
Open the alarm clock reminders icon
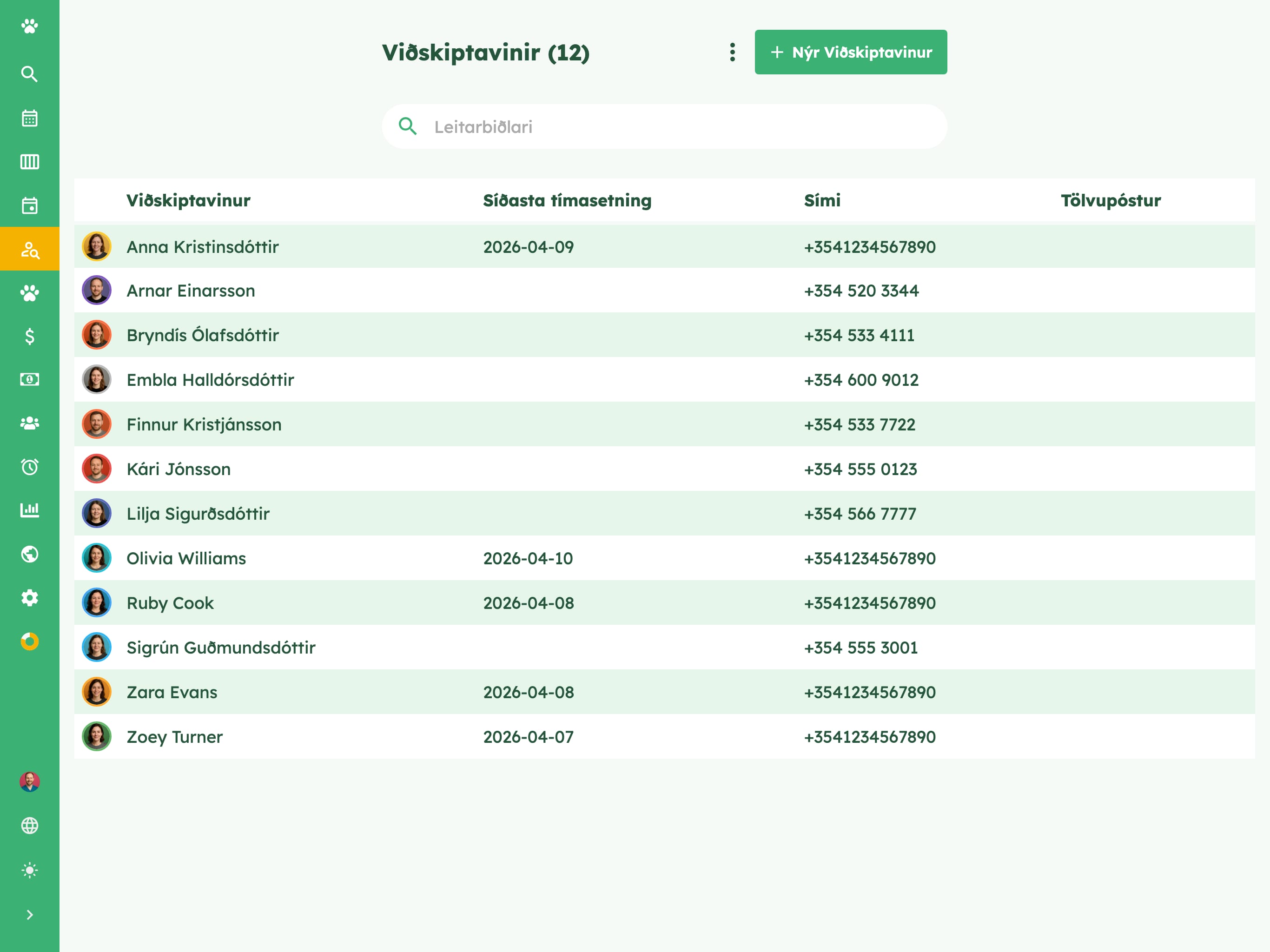click(x=29, y=466)
